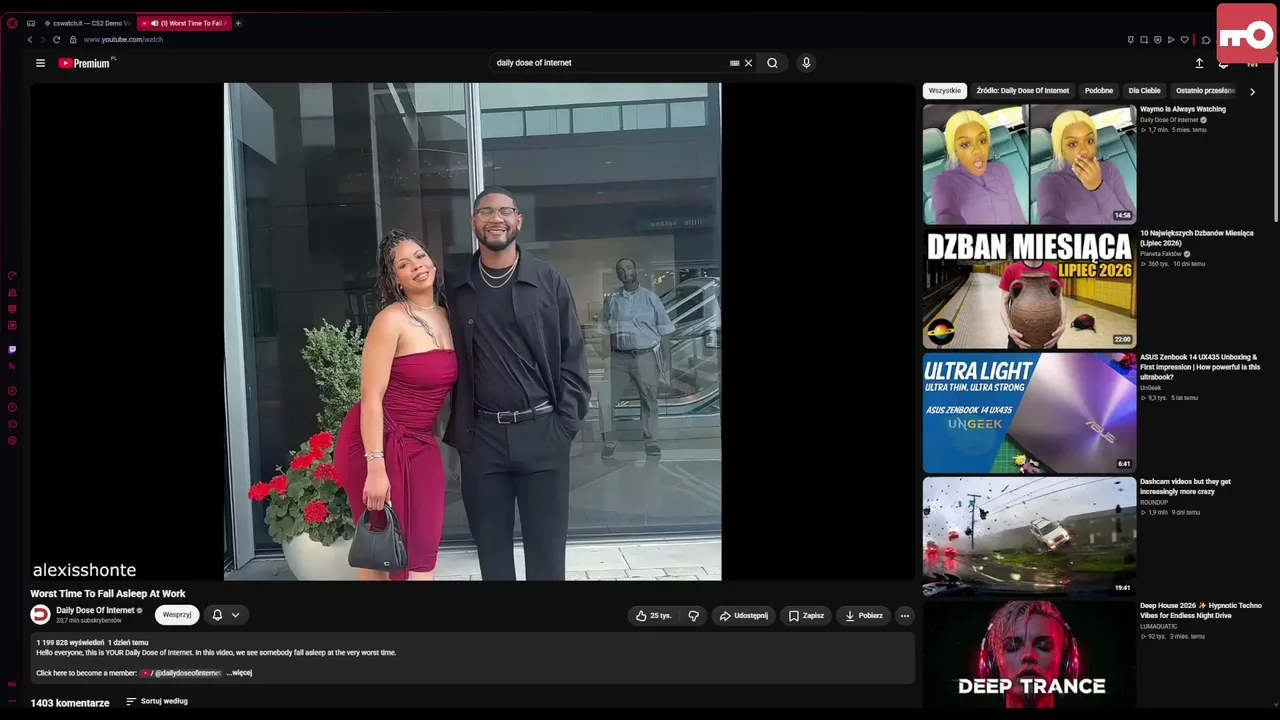Open 'Waymo is Always Watching' video title
1280x720 pixels.
(x=1183, y=109)
